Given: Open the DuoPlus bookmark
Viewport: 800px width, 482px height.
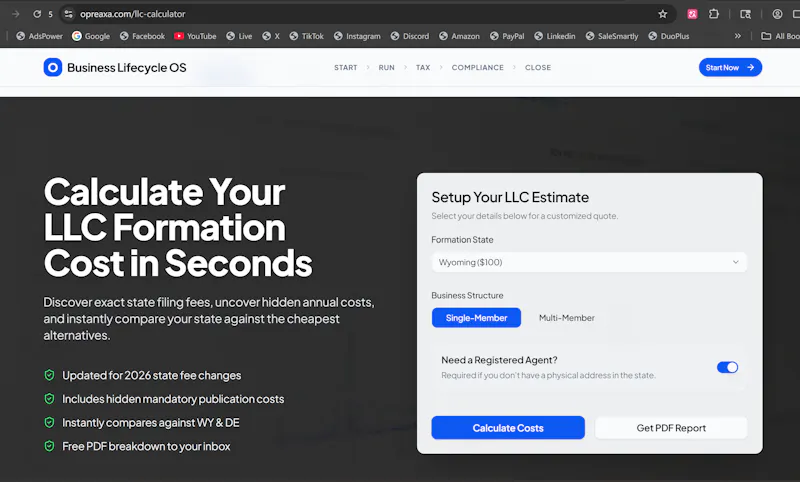Looking at the screenshot, I should coord(668,36).
